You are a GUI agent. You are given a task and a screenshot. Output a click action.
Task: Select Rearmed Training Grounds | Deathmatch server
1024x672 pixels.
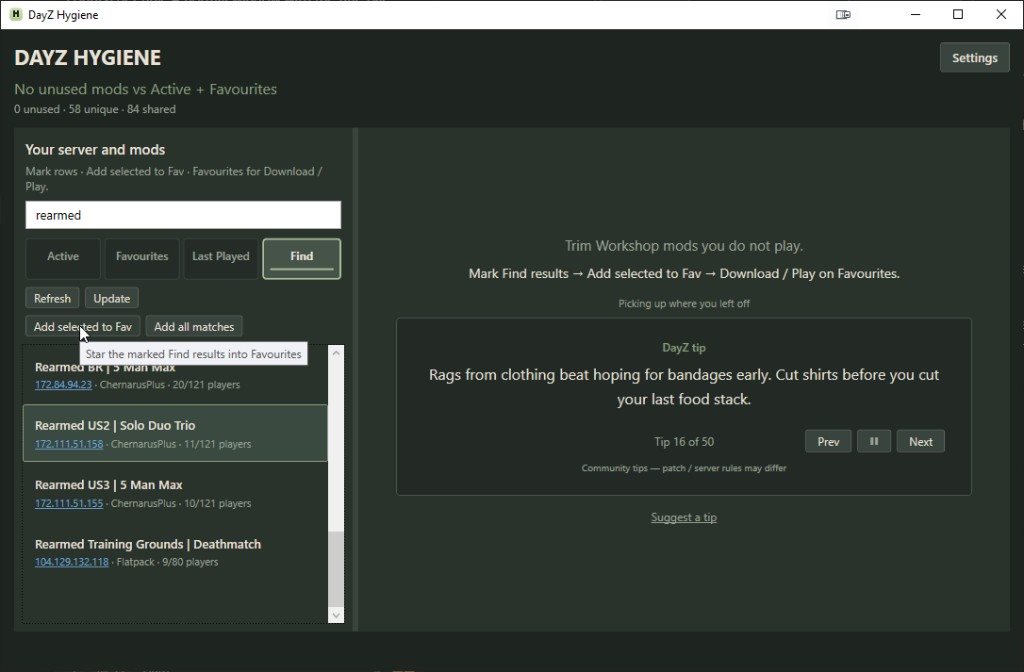[175, 552]
